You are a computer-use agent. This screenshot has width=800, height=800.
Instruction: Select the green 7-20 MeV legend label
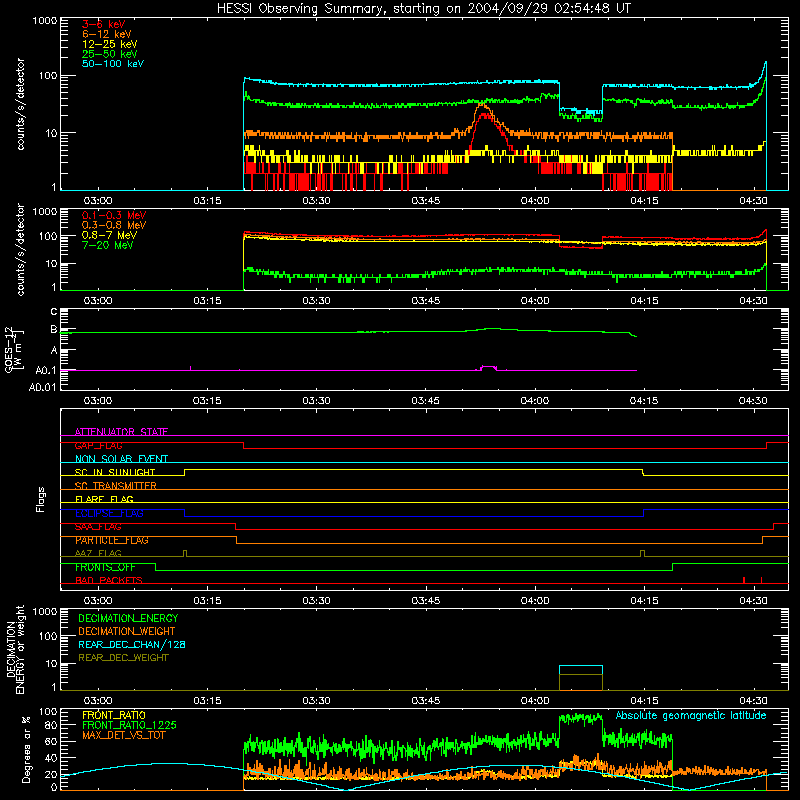108,245
